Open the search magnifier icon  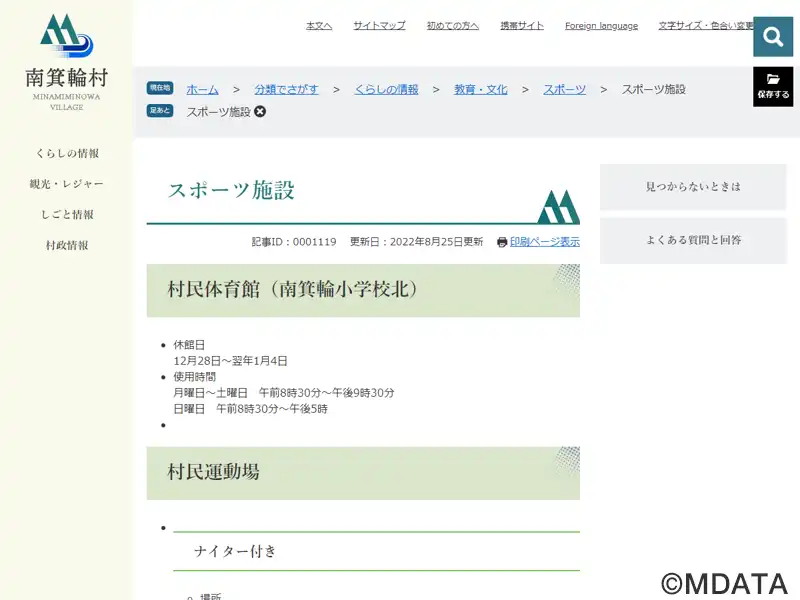(x=773, y=36)
